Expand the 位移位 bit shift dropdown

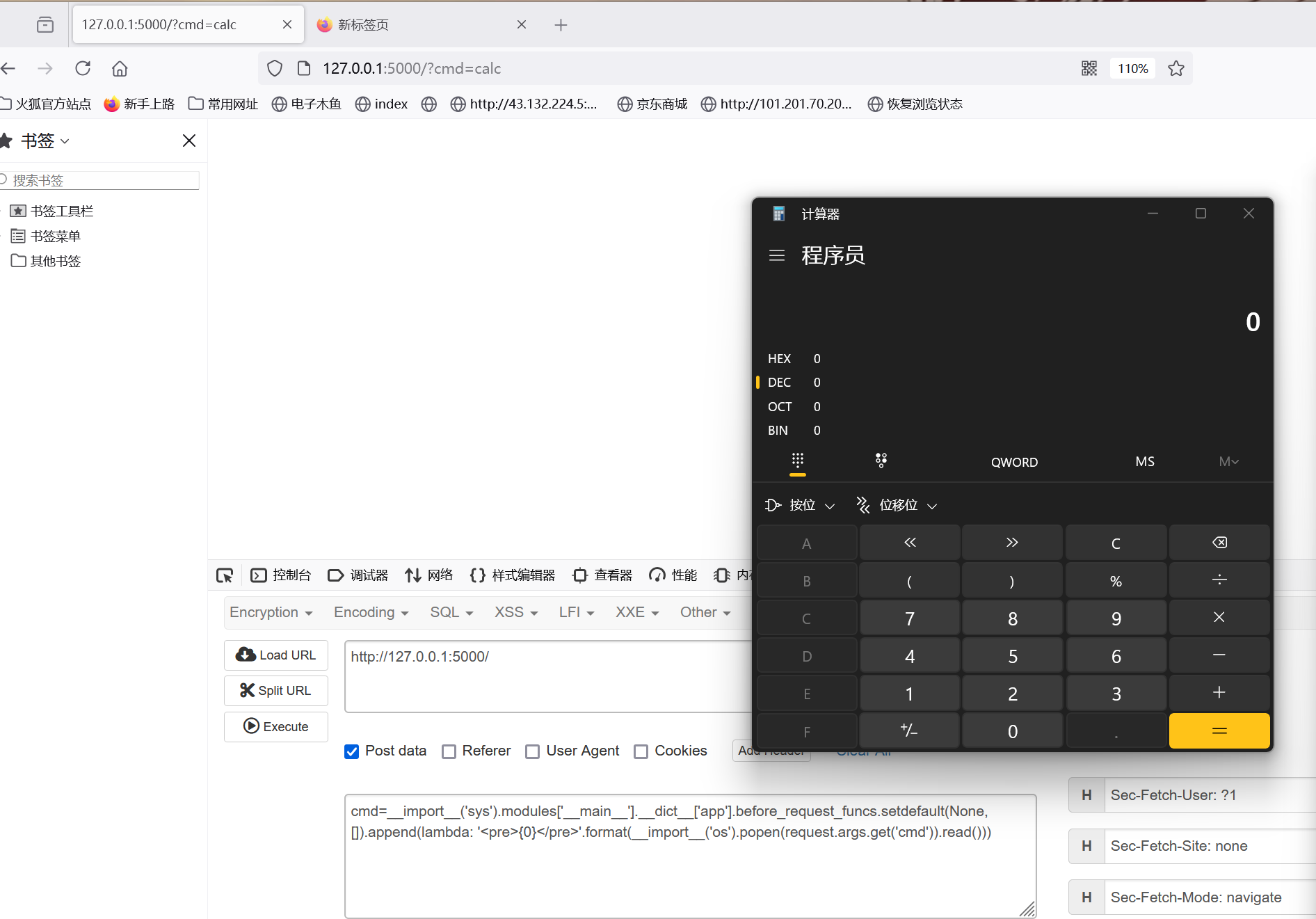point(897,505)
